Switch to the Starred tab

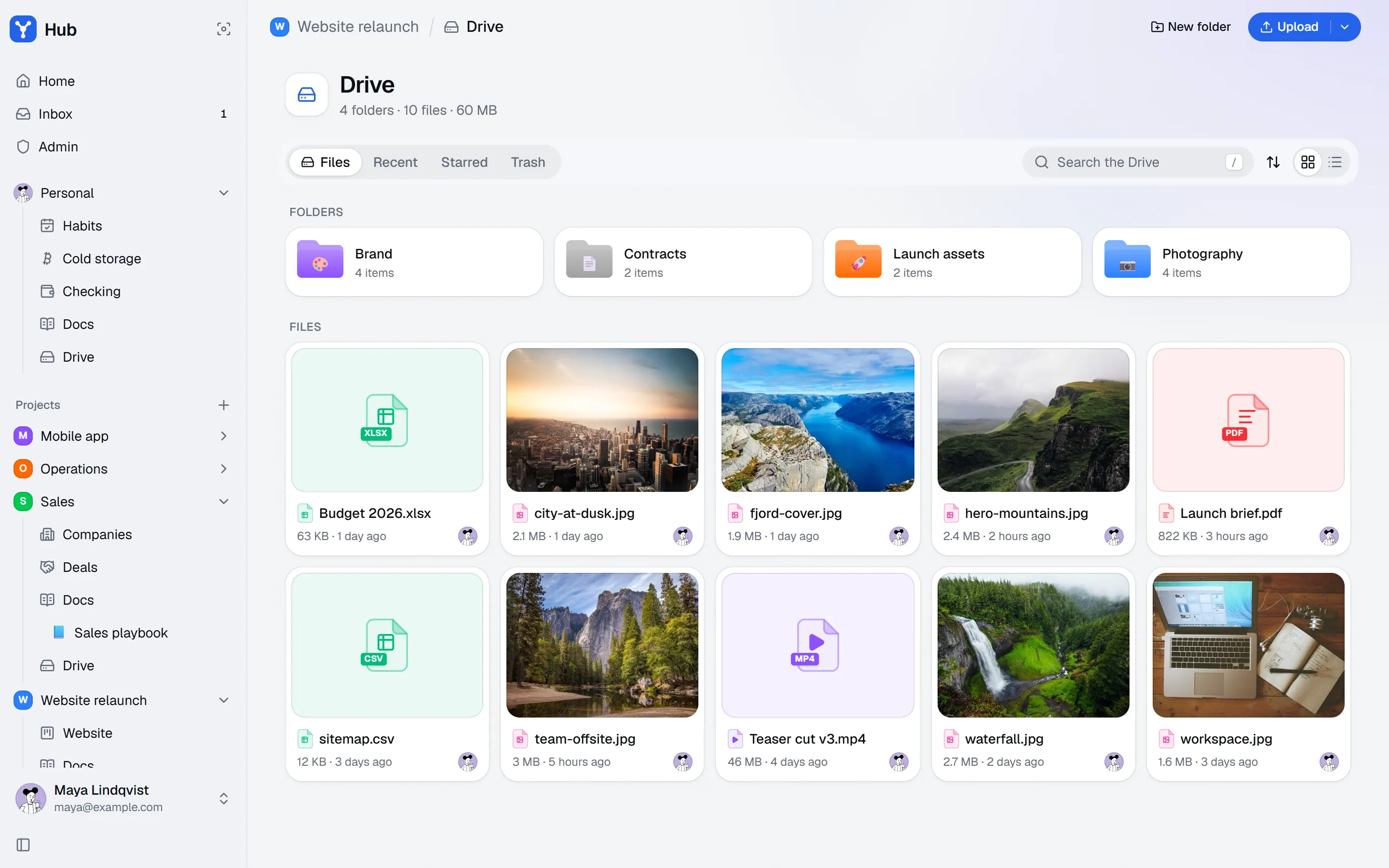pyautogui.click(x=464, y=163)
